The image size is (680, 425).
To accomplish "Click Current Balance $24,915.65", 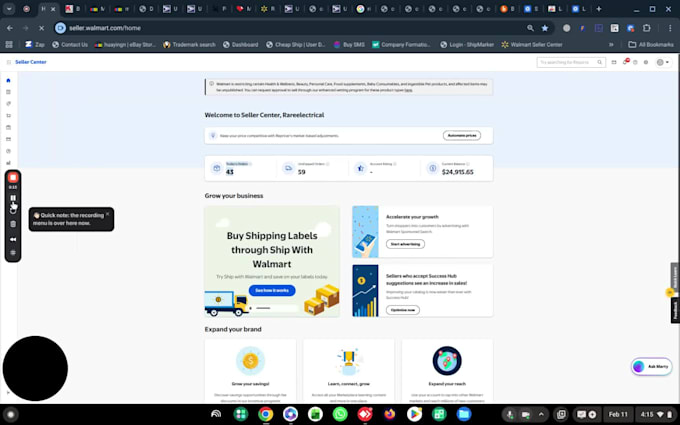I will pos(458,172).
